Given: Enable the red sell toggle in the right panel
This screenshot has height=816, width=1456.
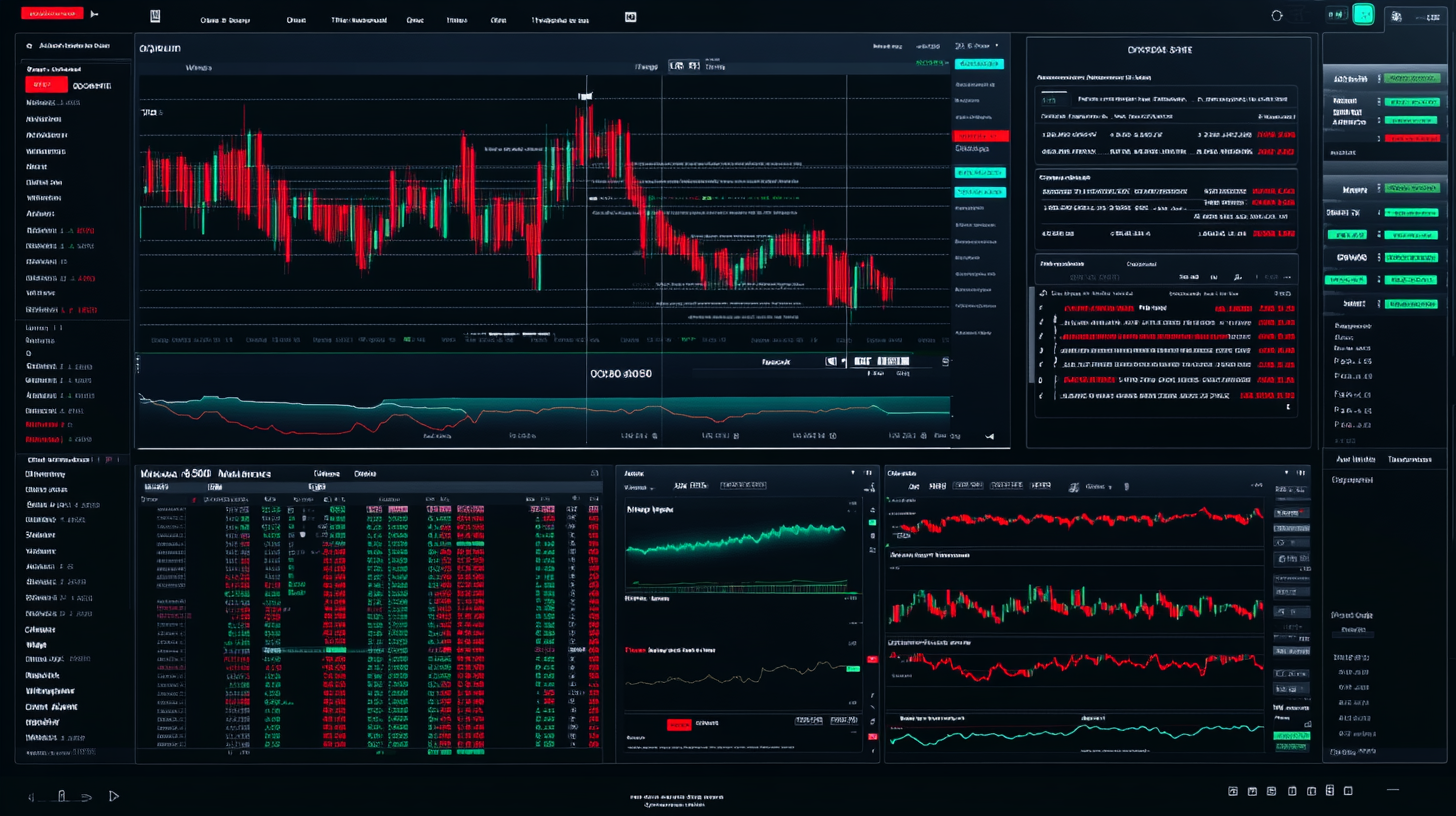Looking at the screenshot, I should pos(1414,137).
